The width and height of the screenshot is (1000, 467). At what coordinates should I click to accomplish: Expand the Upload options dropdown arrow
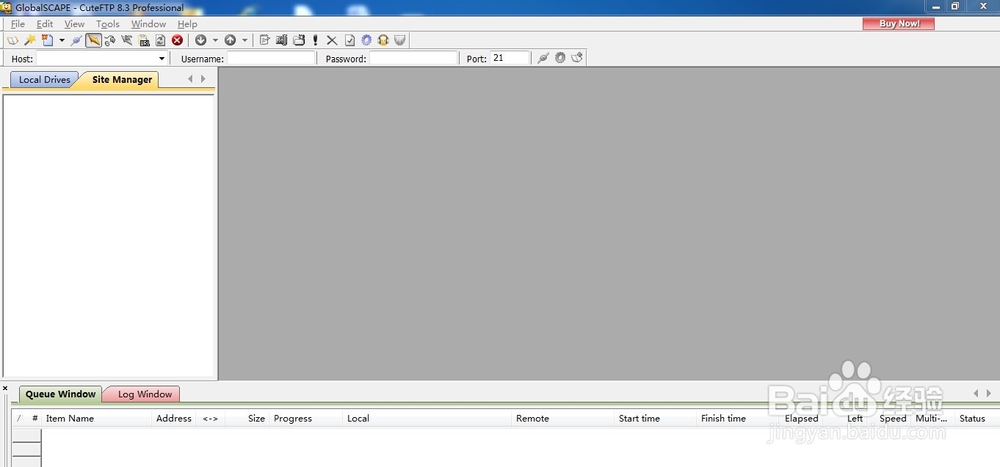pyautogui.click(x=244, y=40)
